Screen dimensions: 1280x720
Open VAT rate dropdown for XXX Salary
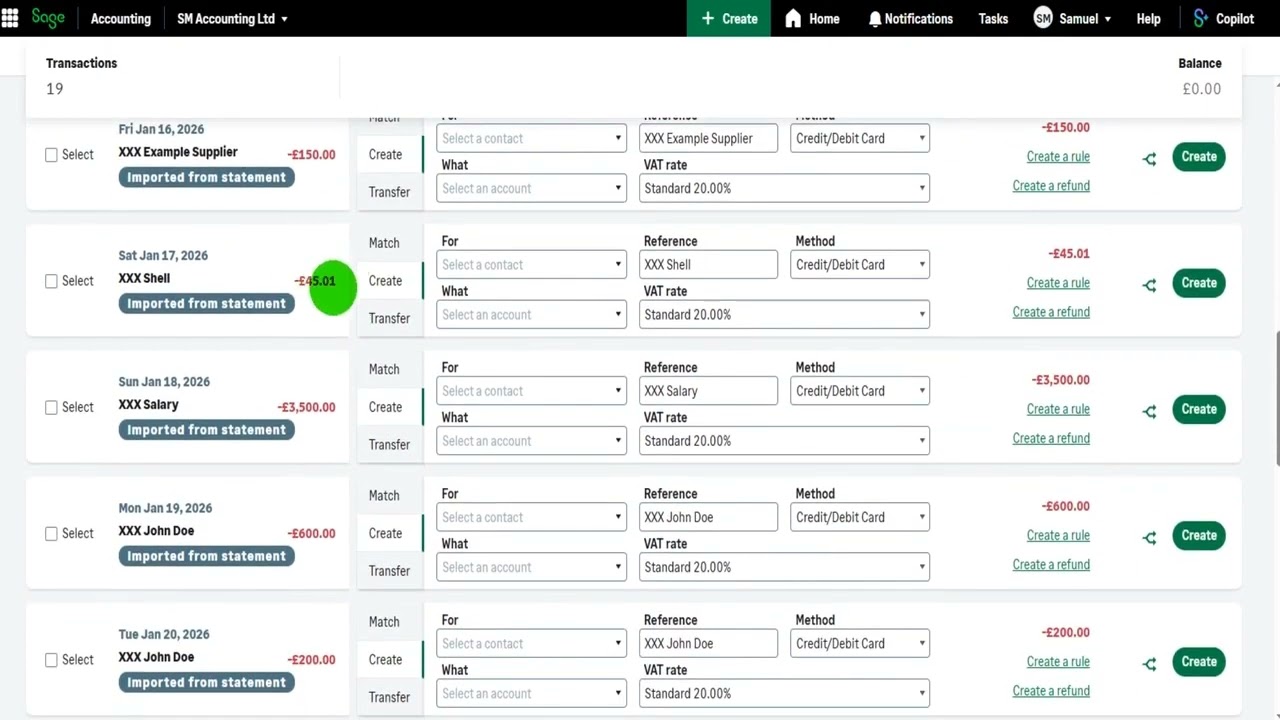(x=784, y=440)
